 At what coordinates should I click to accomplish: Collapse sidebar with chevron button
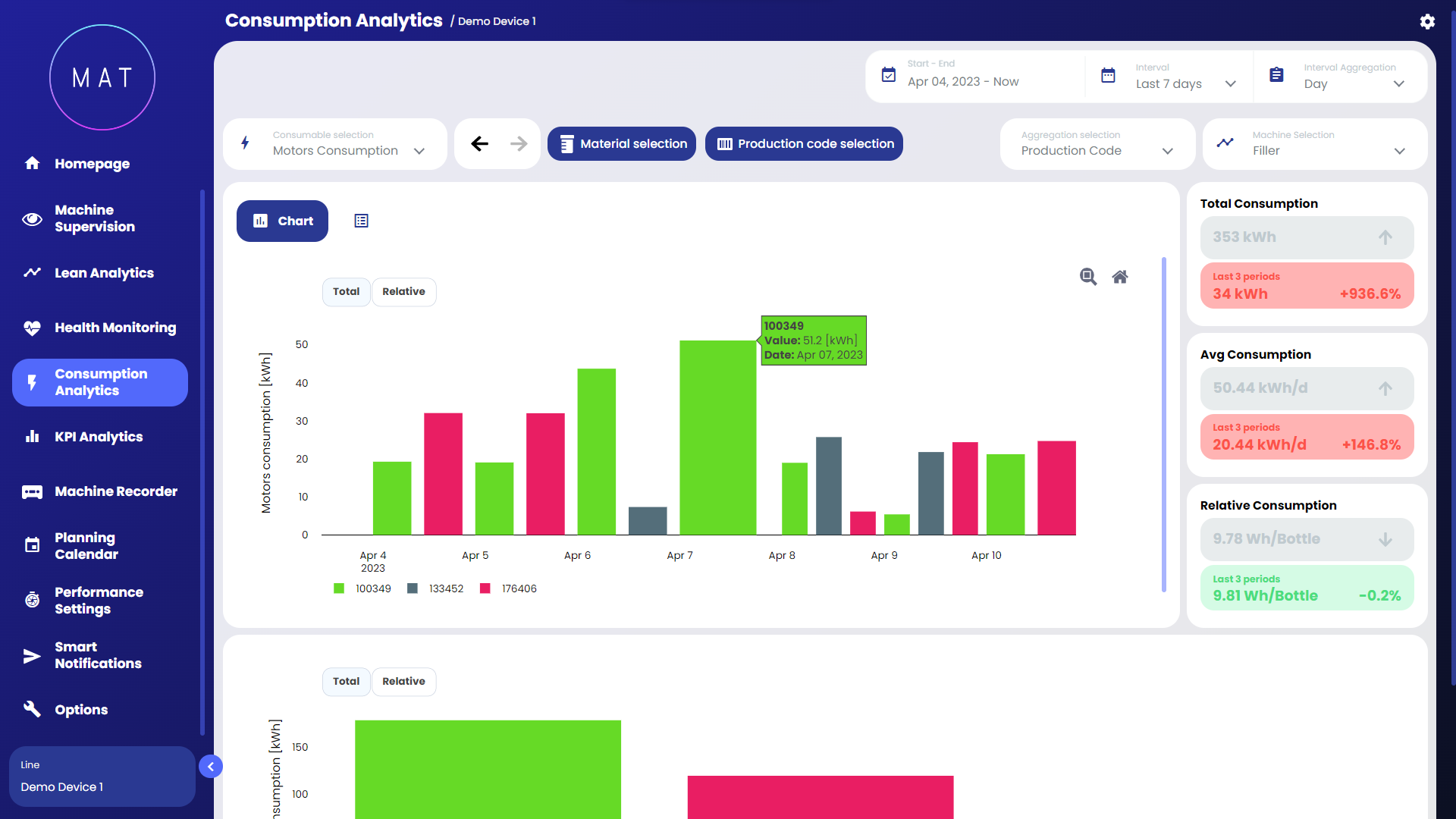211,767
